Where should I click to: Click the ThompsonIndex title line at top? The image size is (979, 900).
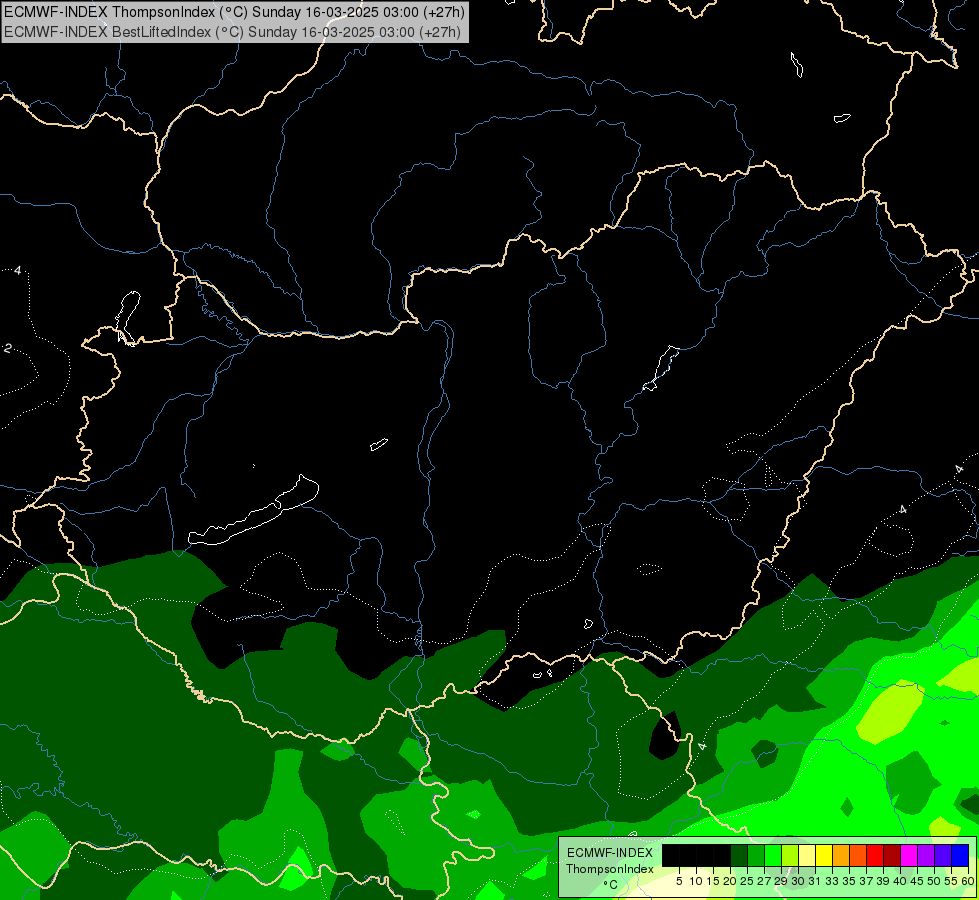tap(234, 12)
